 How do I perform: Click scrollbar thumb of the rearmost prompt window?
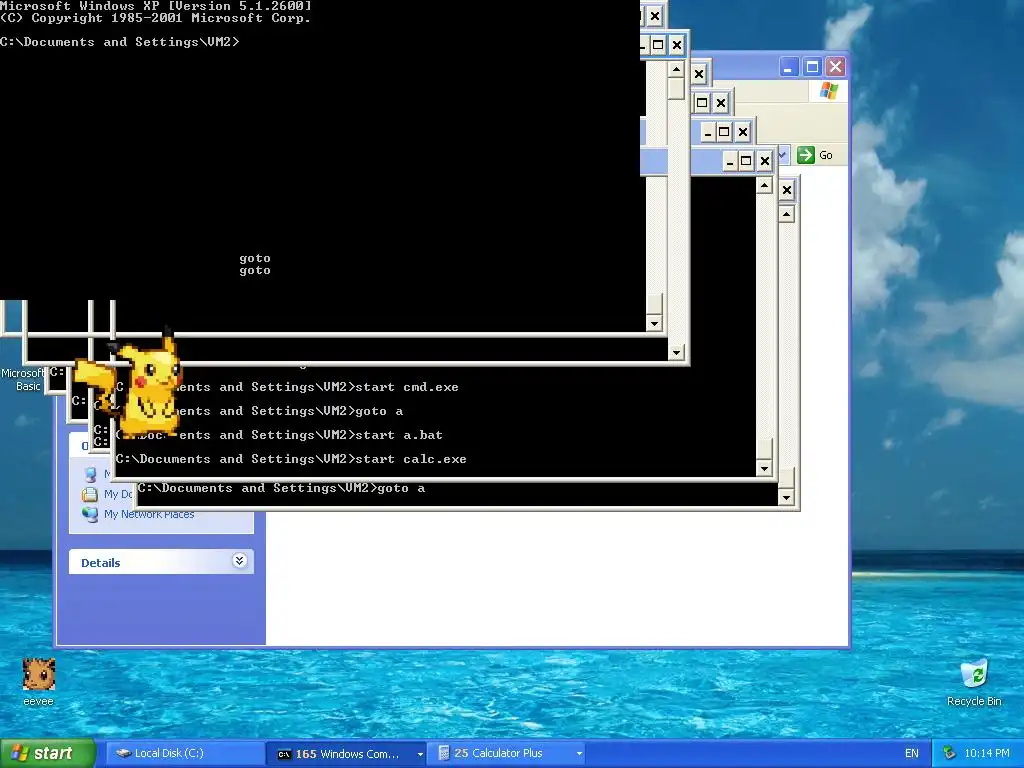click(x=786, y=478)
